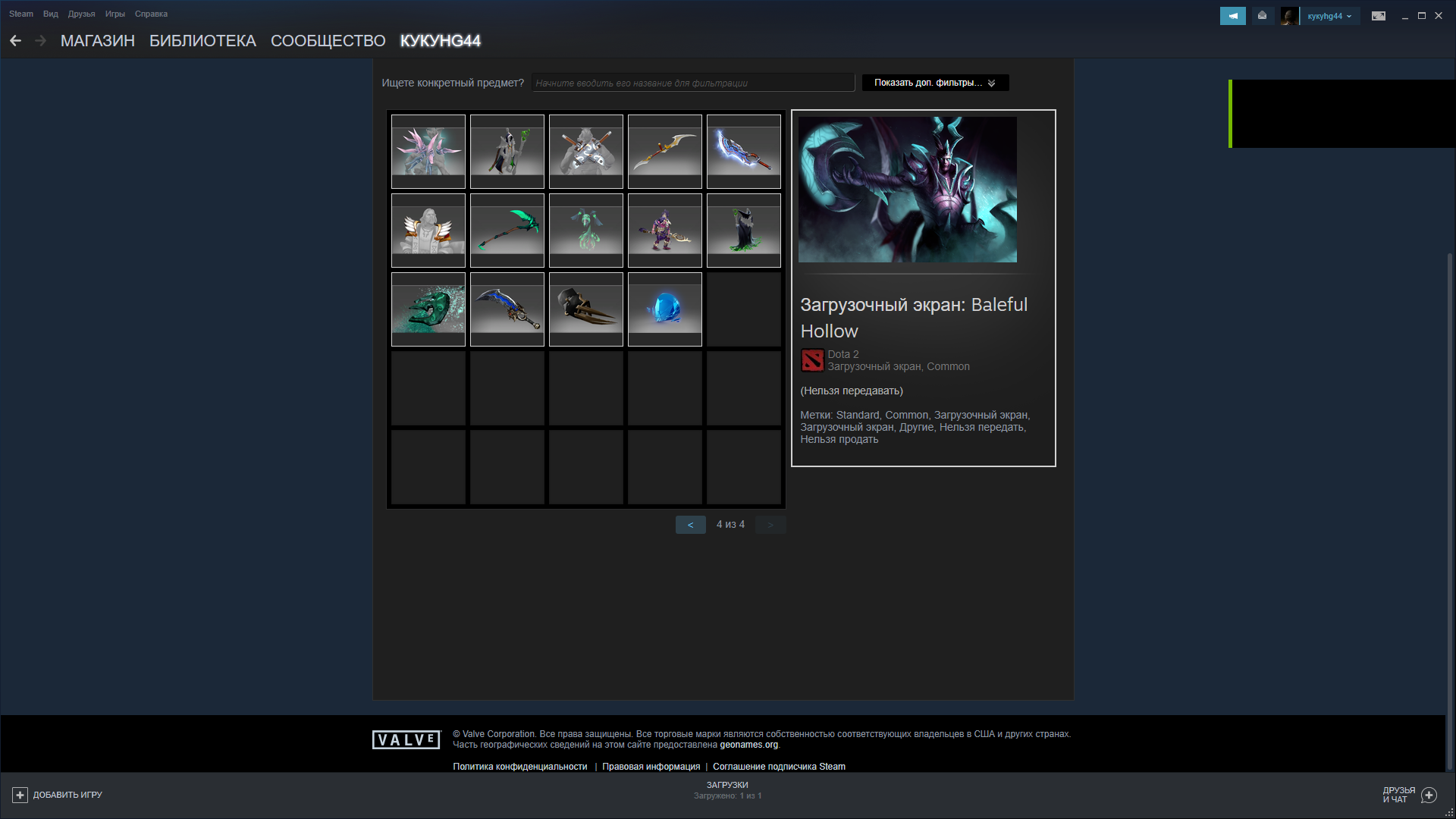The image size is (1456, 819).
Task: Select the blue-bladed axe item
Action: pos(507,309)
